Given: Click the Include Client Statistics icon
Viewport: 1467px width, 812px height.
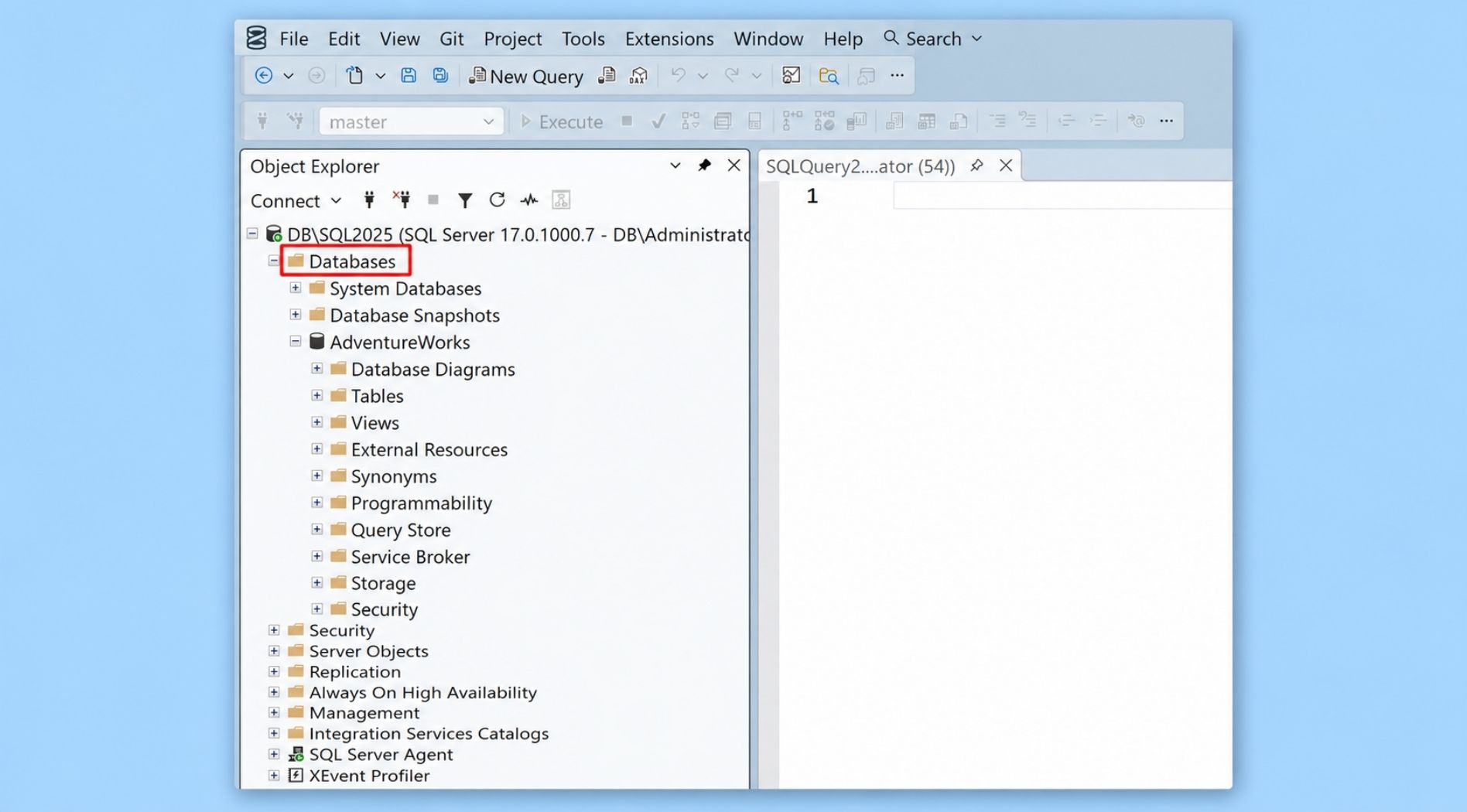Looking at the screenshot, I should pos(857,121).
